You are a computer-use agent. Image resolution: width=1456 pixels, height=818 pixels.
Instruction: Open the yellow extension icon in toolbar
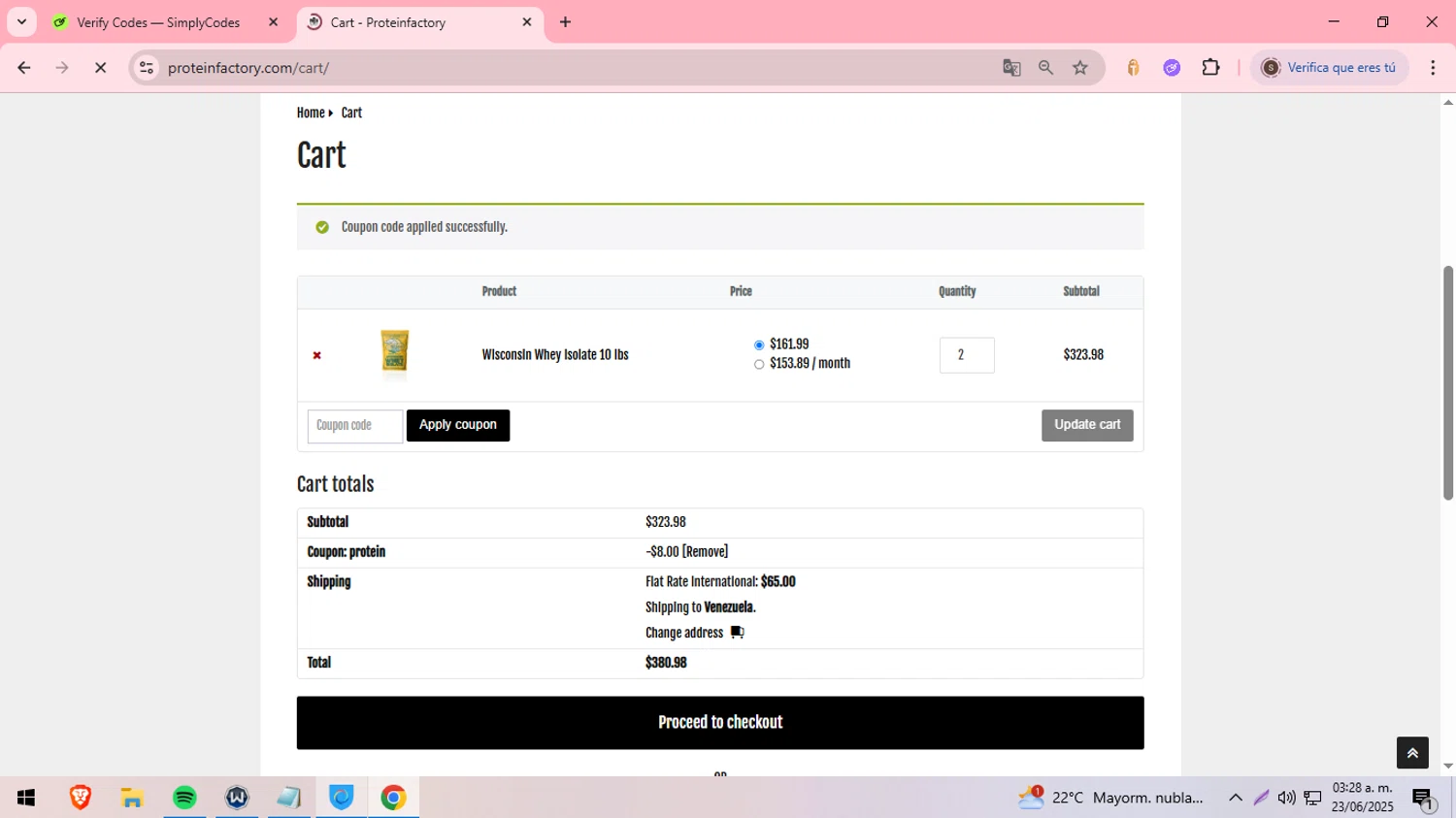(1133, 68)
